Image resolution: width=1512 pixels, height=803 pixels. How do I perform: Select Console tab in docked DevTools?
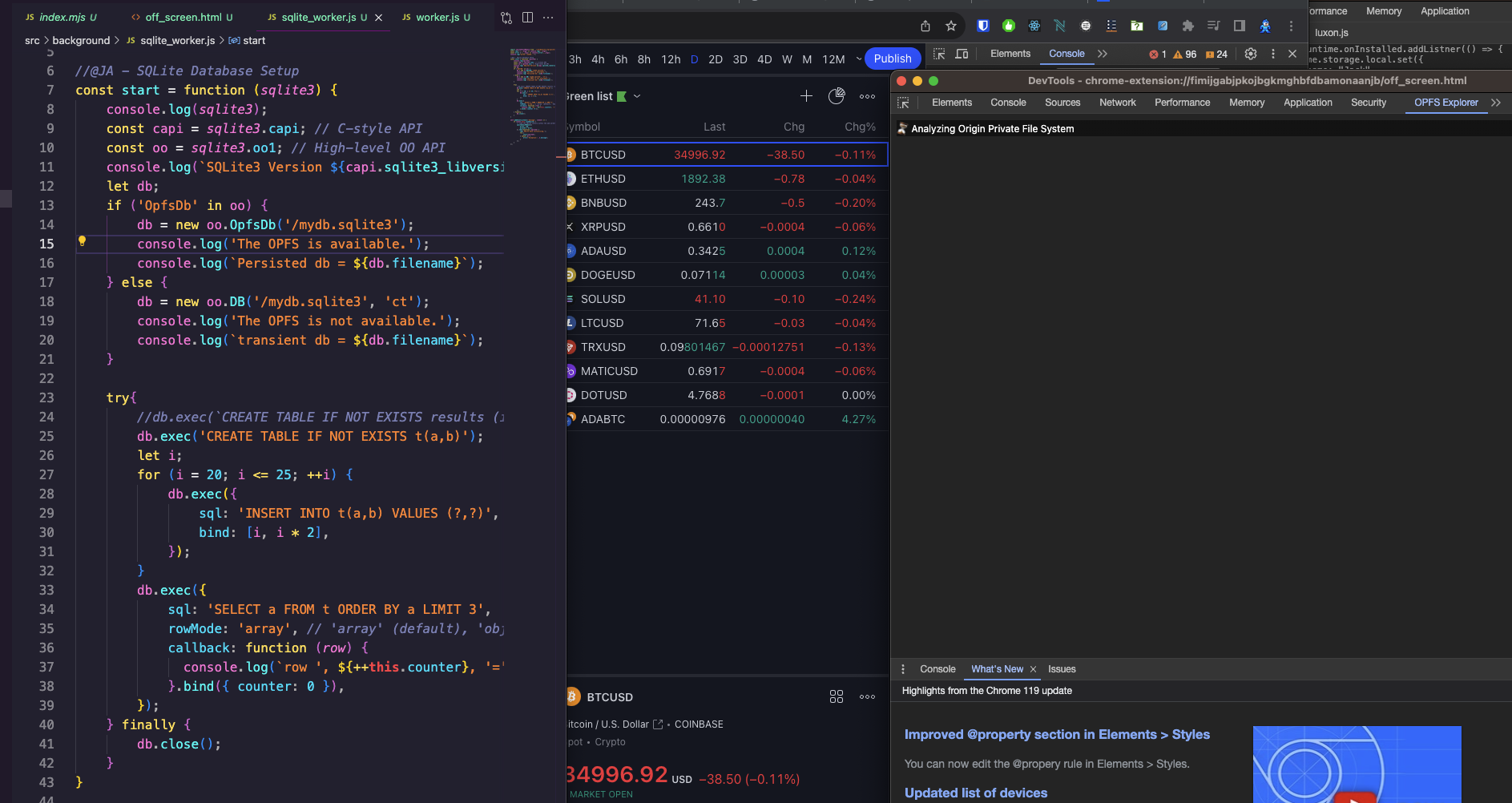[1066, 54]
